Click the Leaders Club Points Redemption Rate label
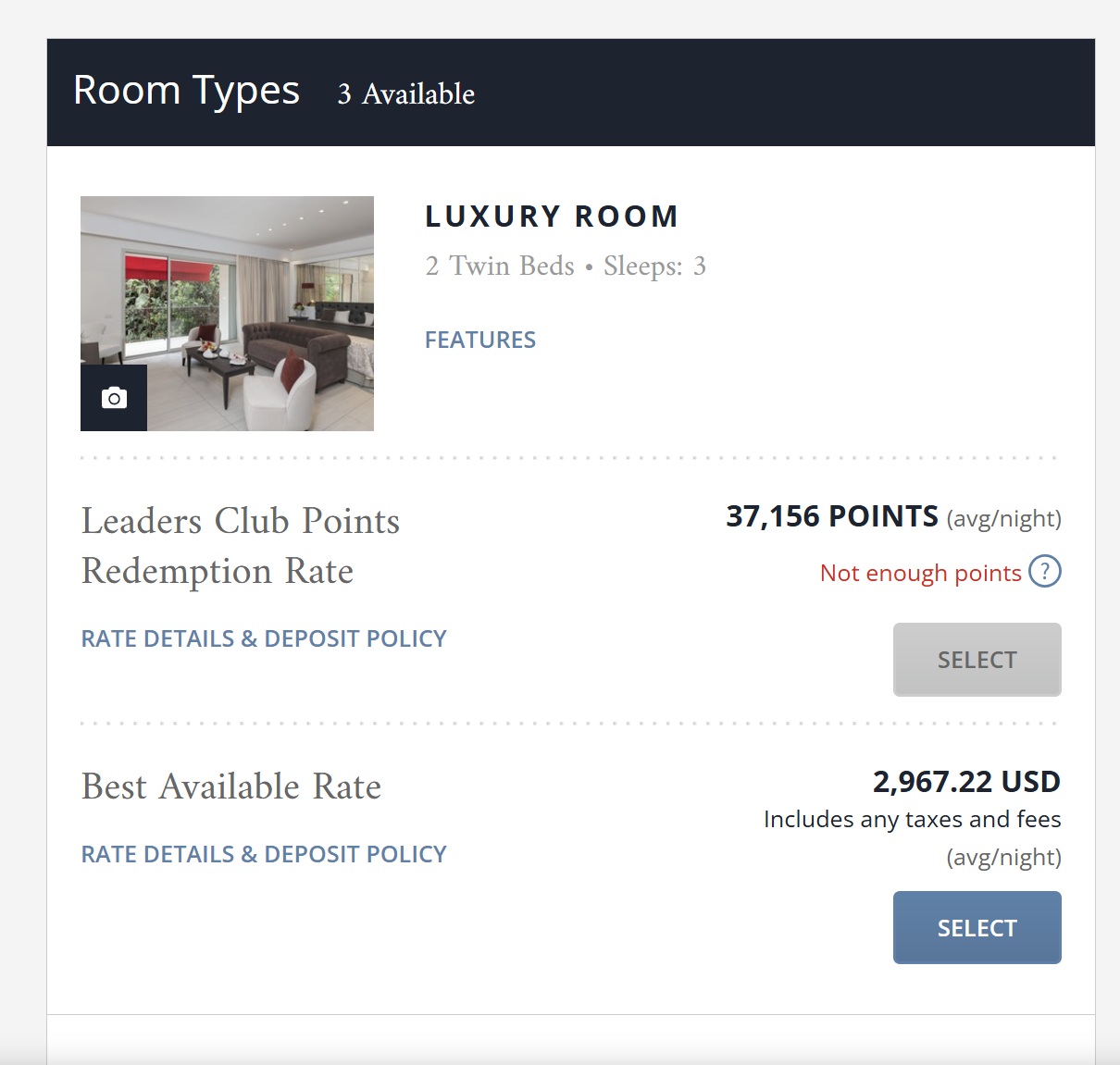Screen dimensions: 1120x1065 coord(240,546)
